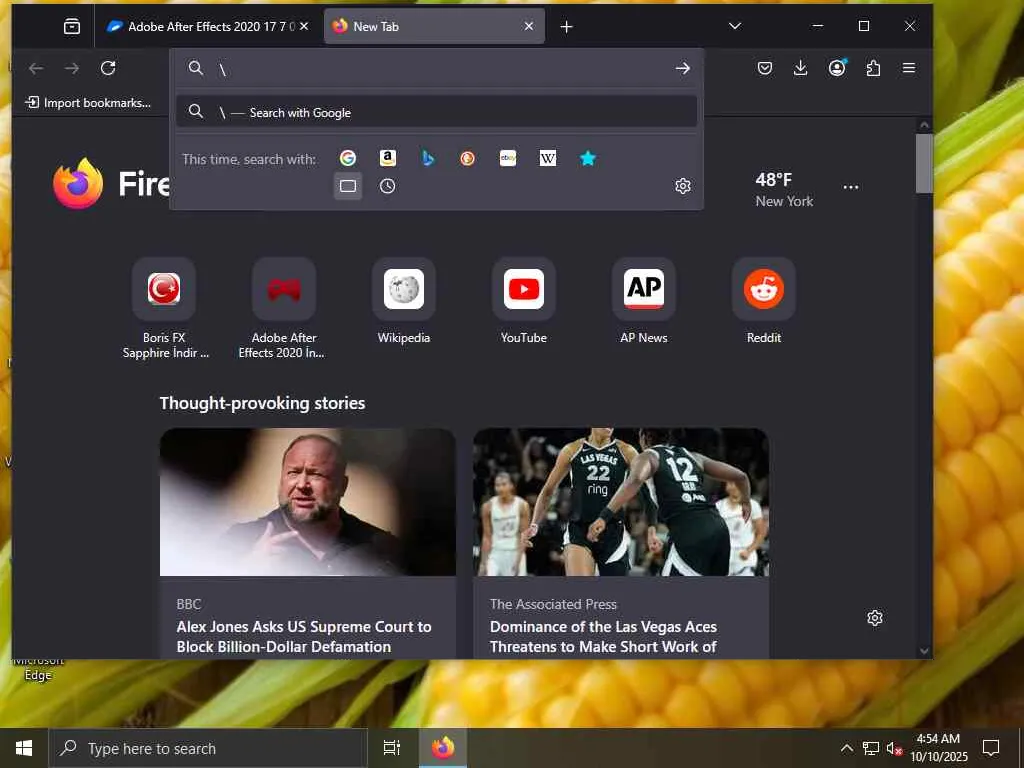Open the taskbar clock and date
This screenshot has height=768, width=1024.
[938, 748]
